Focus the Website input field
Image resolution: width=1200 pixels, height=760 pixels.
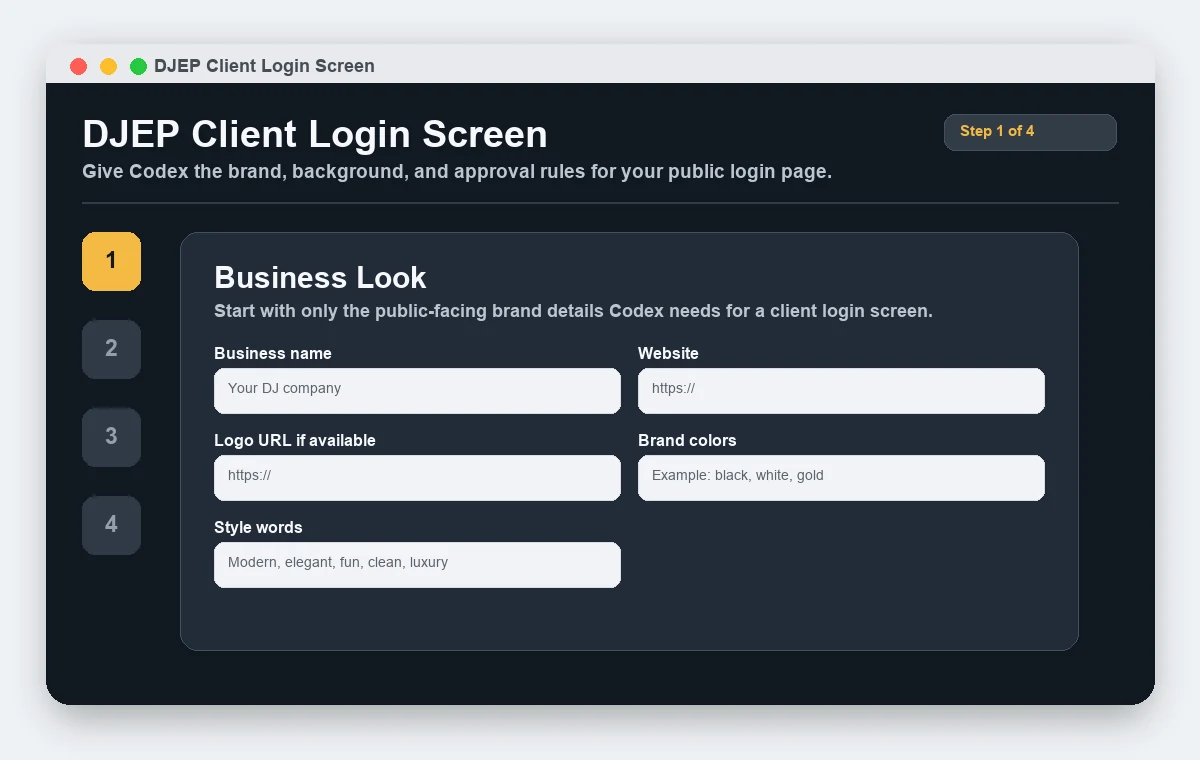(x=841, y=390)
